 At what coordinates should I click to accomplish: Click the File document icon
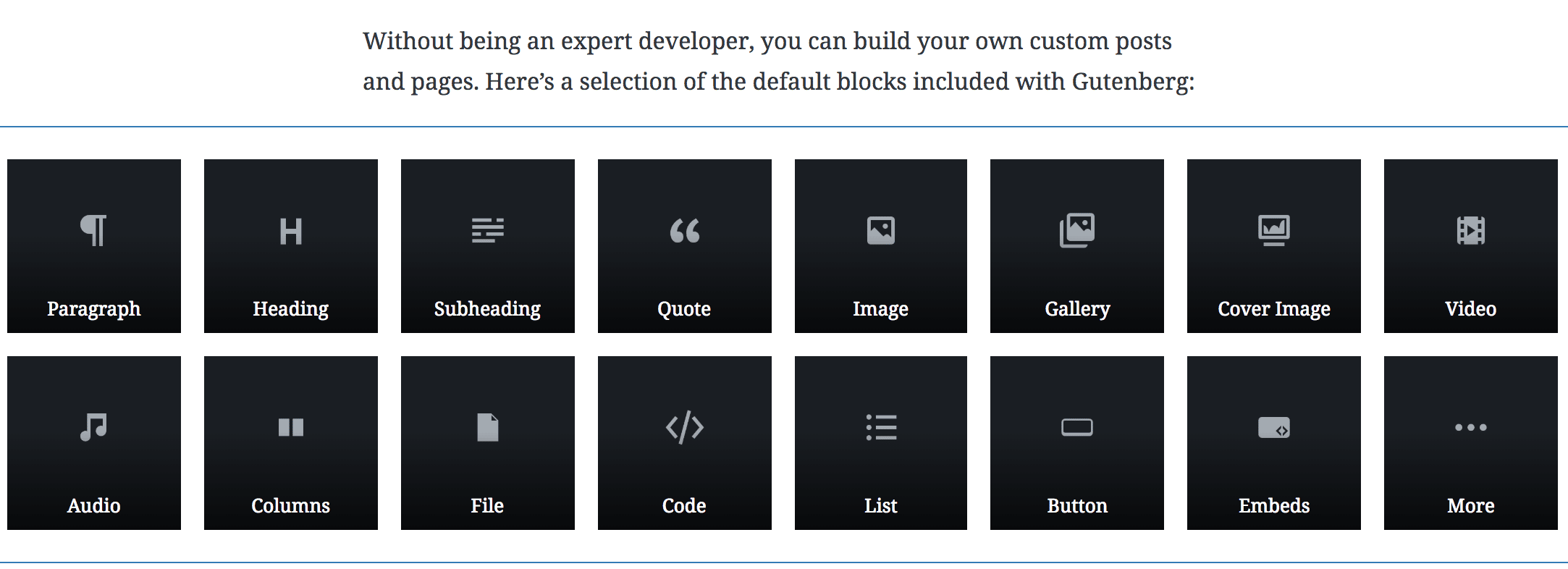pyautogui.click(x=488, y=427)
